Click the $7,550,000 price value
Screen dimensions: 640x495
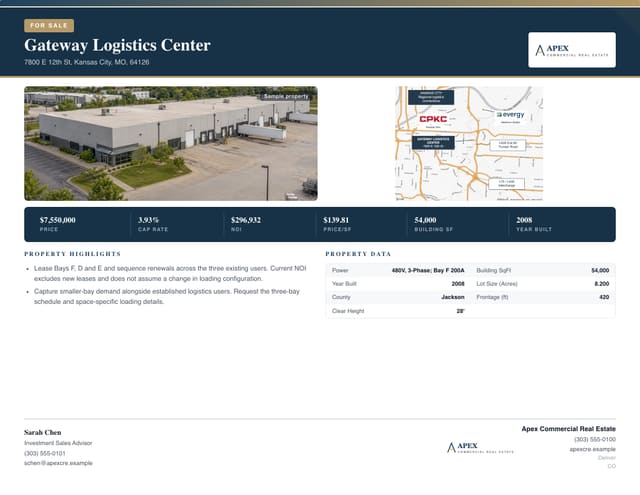click(58, 220)
